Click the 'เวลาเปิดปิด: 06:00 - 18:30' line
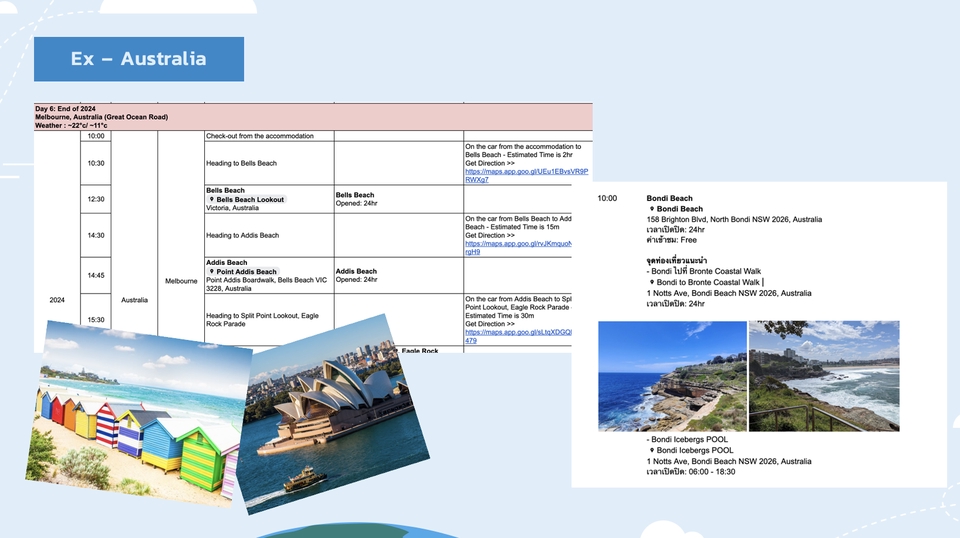This screenshot has width=960, height=538. [691, 472]
